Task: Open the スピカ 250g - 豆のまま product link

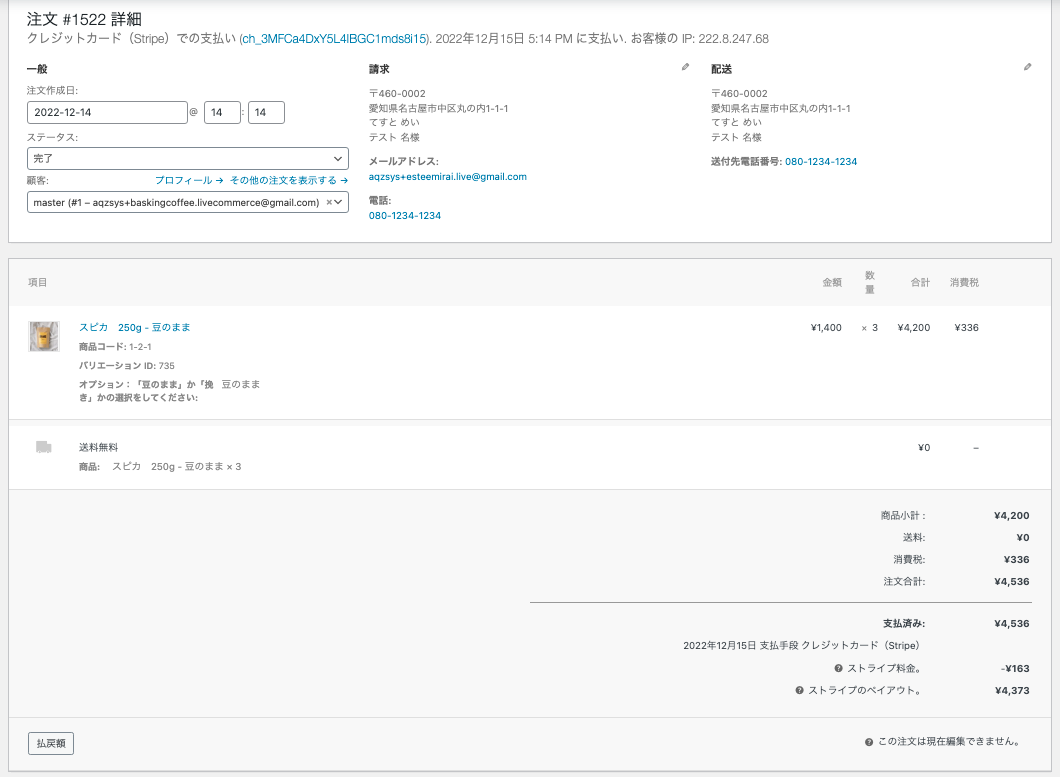Action: [134, 328]
